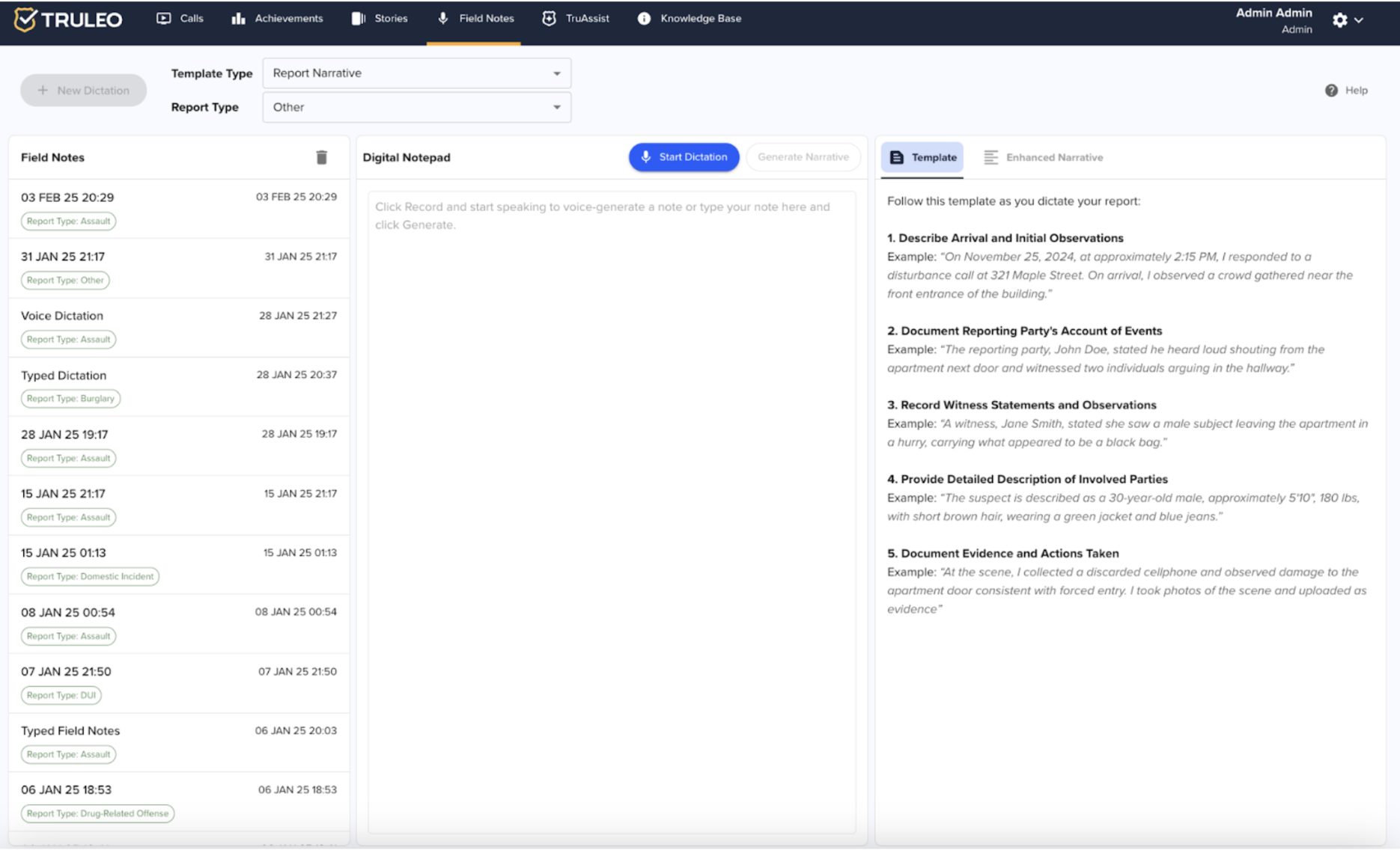This screenshot has width=1400, height=856.
Task: Click the Truleo shield logo
Action: click(25, 19)
